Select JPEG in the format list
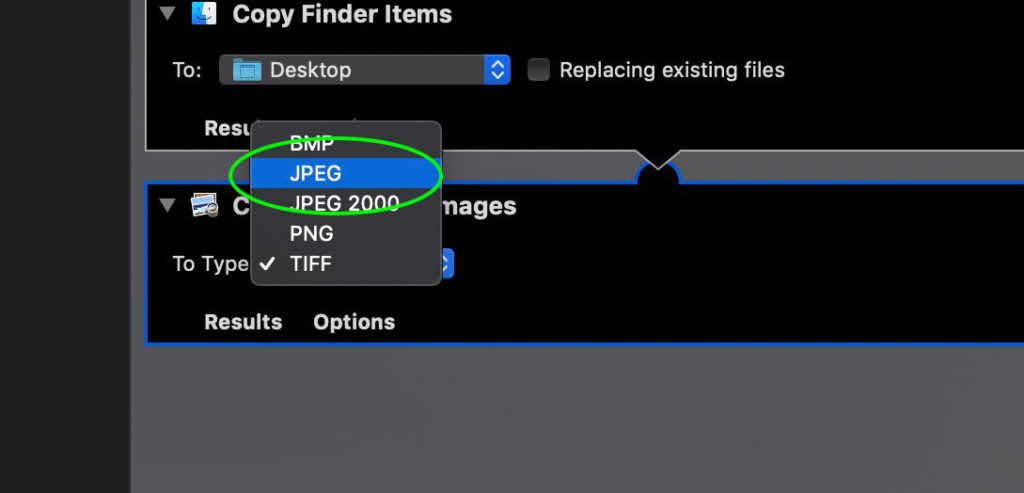The height and width of the screenshot is (493, 1024). pos(346,173)
